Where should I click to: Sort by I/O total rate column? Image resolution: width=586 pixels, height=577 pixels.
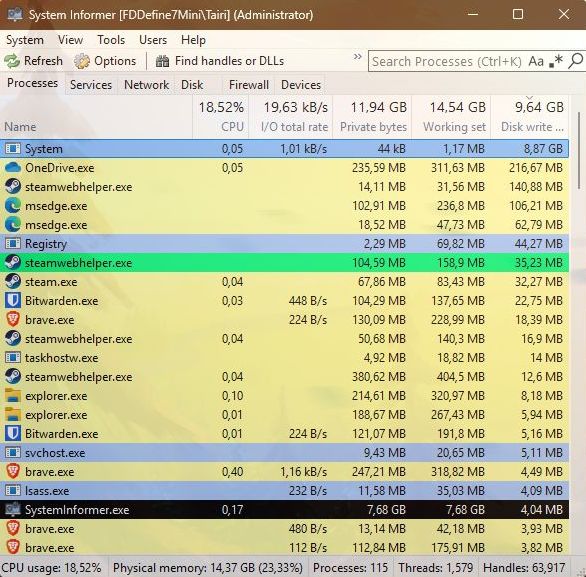(290, 117)
